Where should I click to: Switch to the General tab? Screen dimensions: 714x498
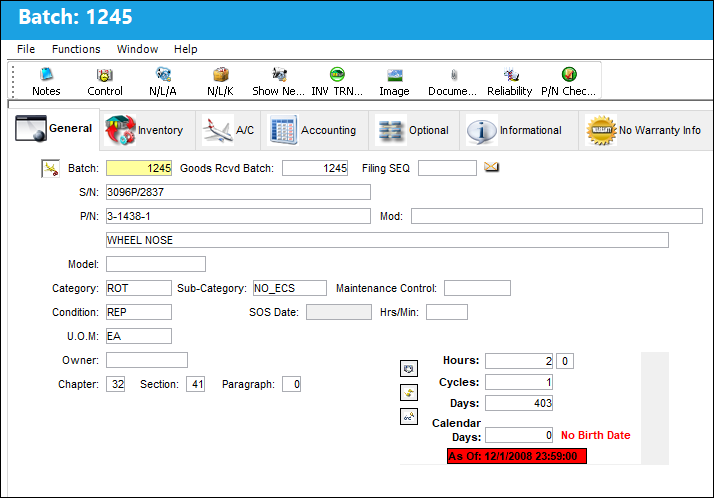(x=54, y=129)
